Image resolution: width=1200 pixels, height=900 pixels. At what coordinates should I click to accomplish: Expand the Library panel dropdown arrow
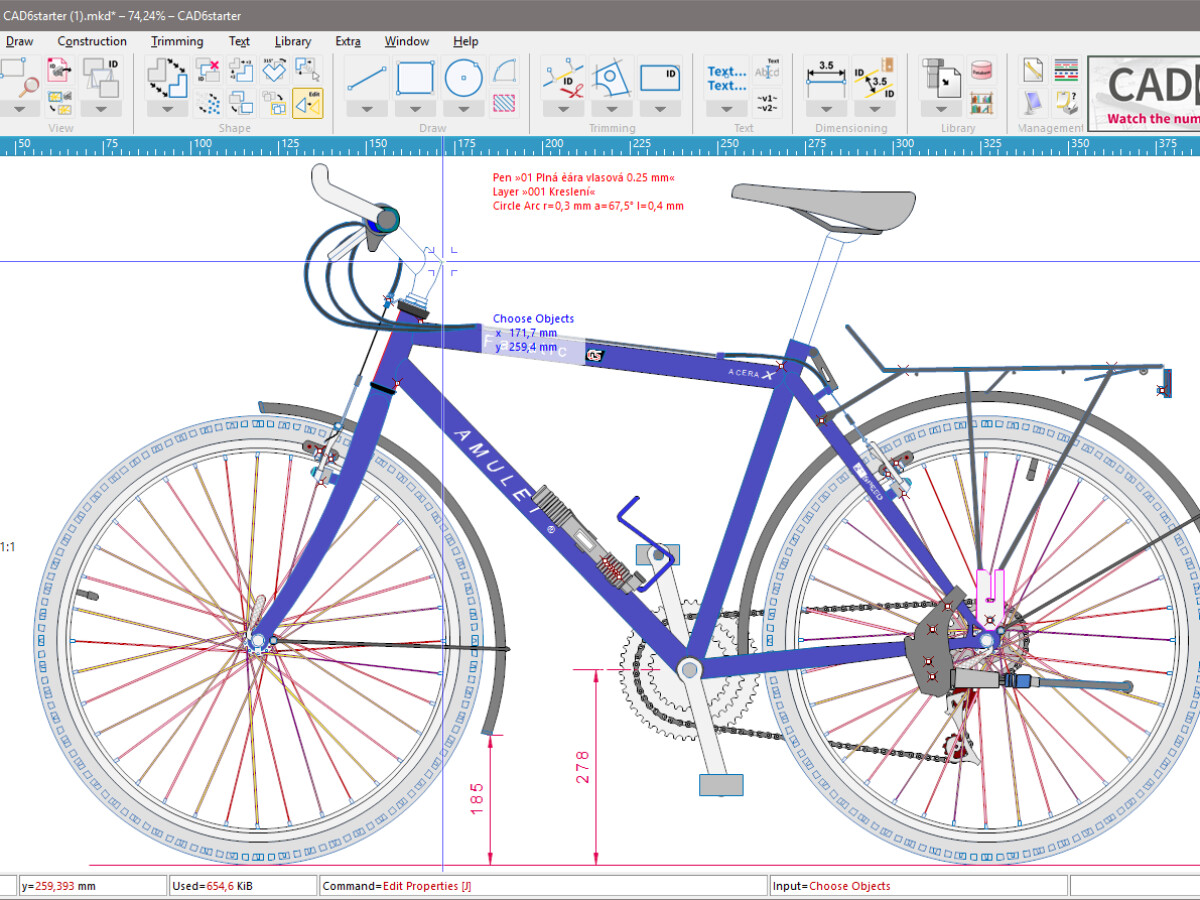click(941, 109)
